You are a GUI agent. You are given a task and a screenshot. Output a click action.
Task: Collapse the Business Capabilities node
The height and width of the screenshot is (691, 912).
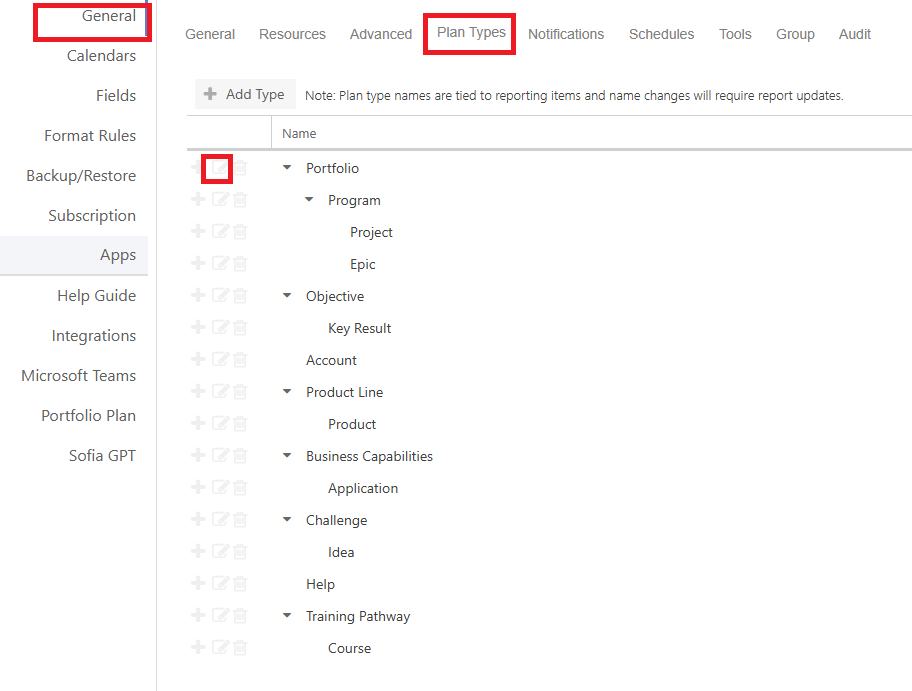click(287, 455)
